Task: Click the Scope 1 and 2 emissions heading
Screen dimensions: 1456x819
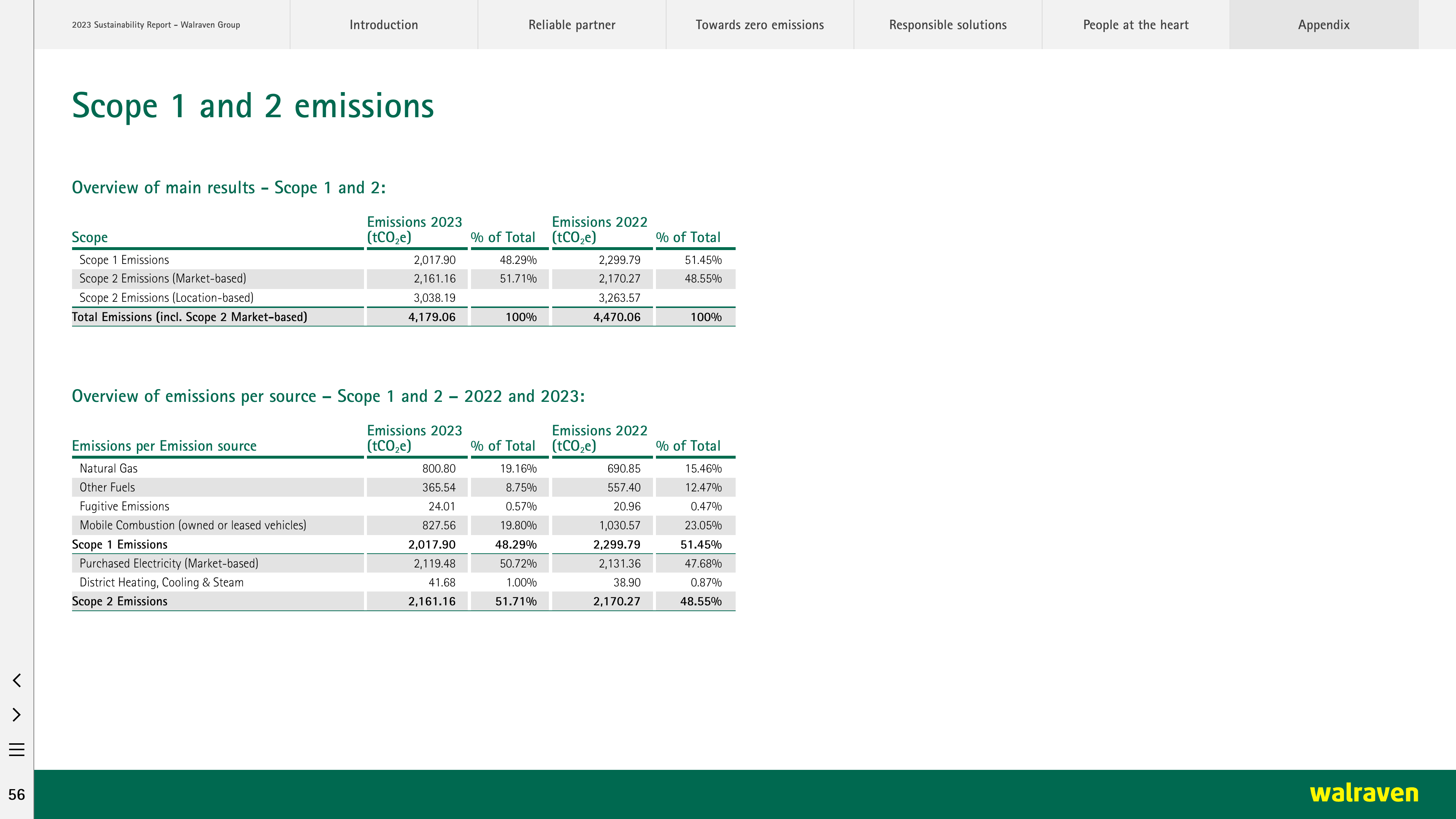Action: 253,106
